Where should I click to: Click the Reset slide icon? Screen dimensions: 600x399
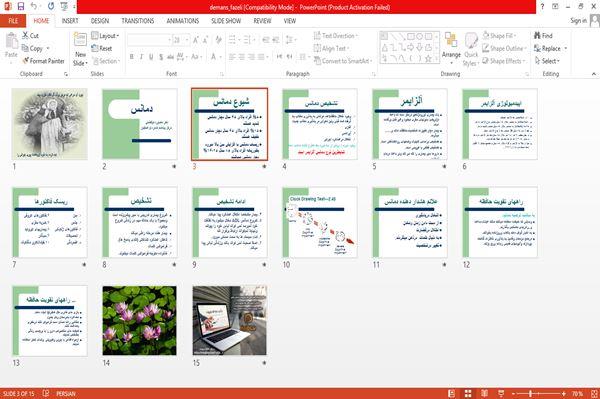point(95,48)
